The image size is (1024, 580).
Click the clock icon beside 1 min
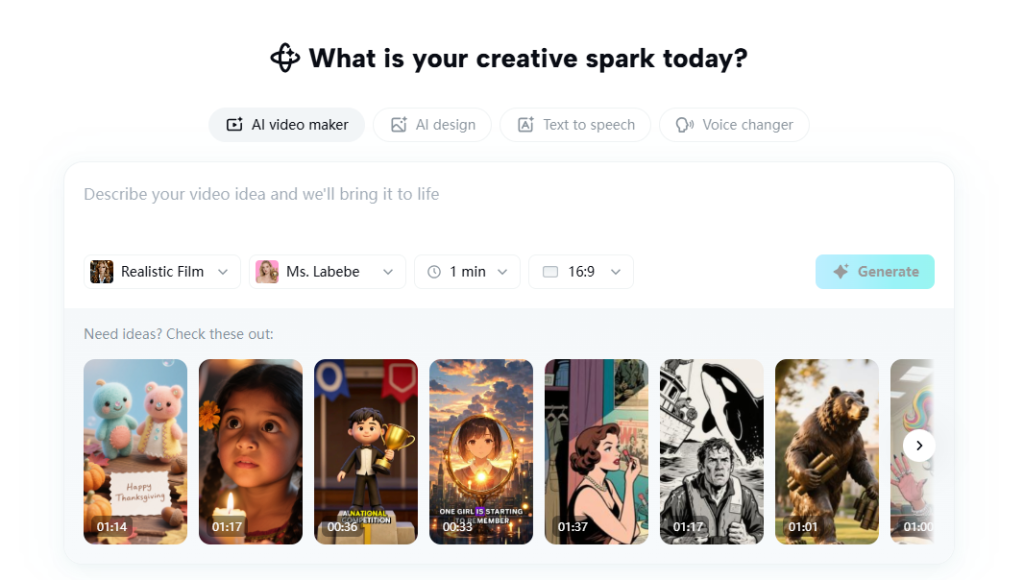[x=434, y=272]
